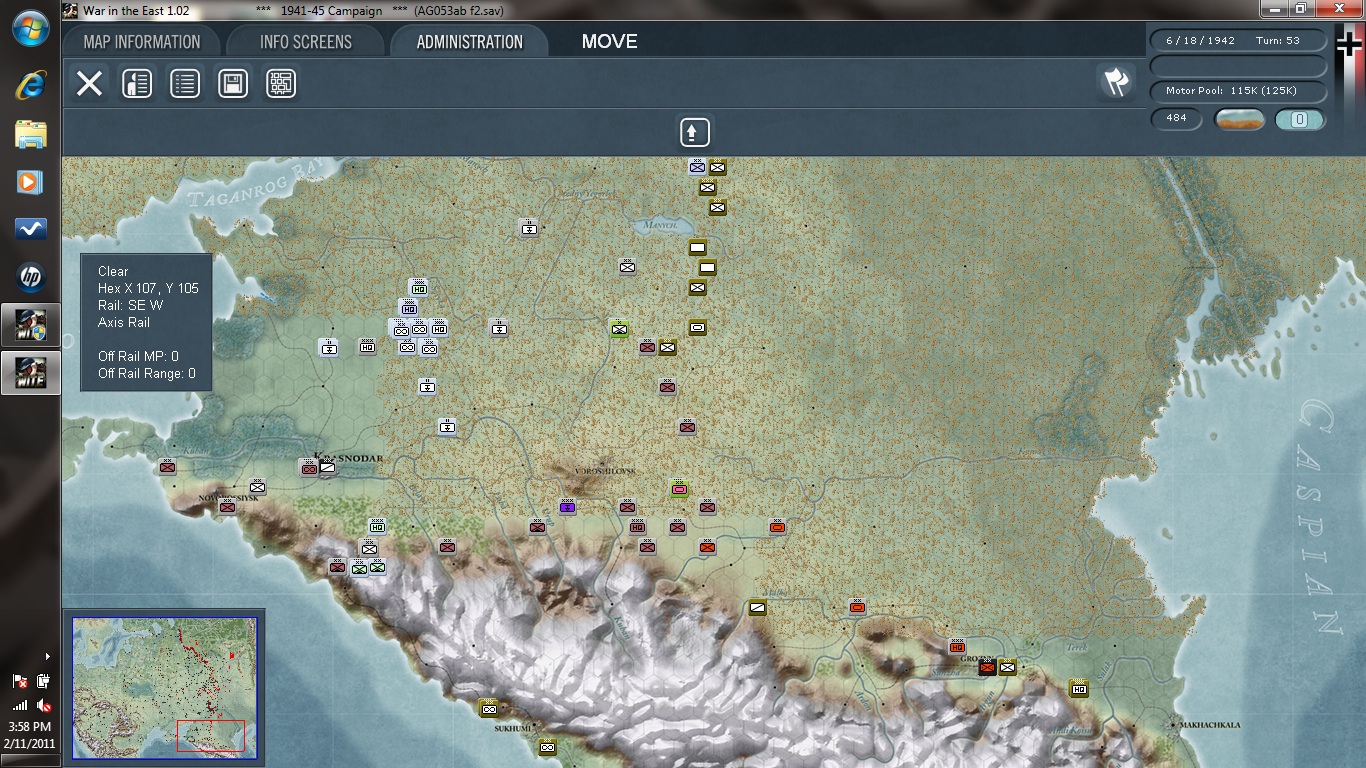Open Windows Explorer folder in taskbar

pyautogui.click(x=30, y=133)
